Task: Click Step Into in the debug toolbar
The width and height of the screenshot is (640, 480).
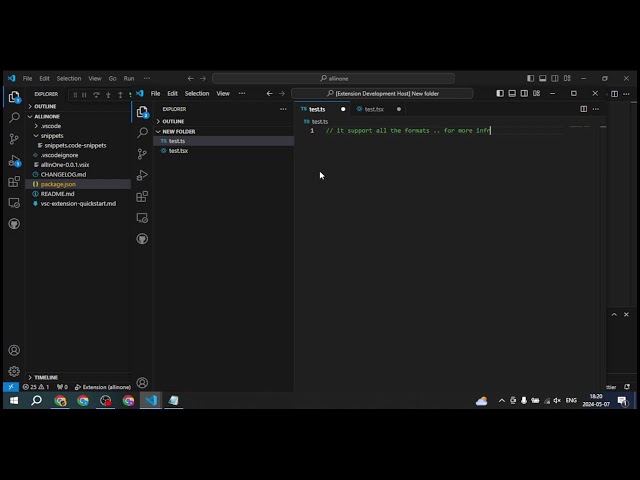Action: [x=108, y=95]
